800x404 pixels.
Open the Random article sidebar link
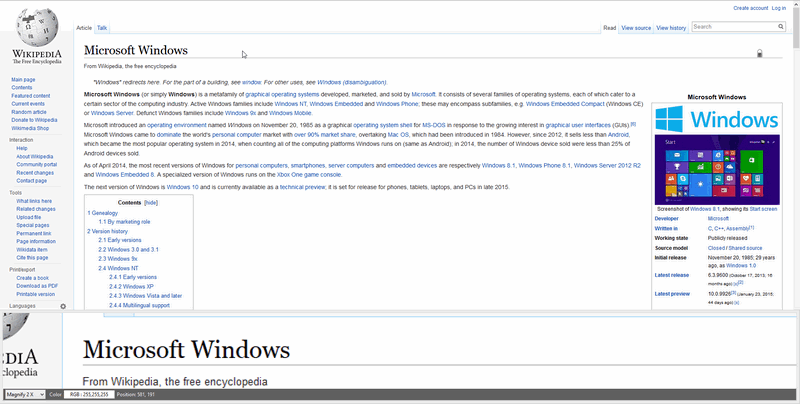click(x=28, y=112)
